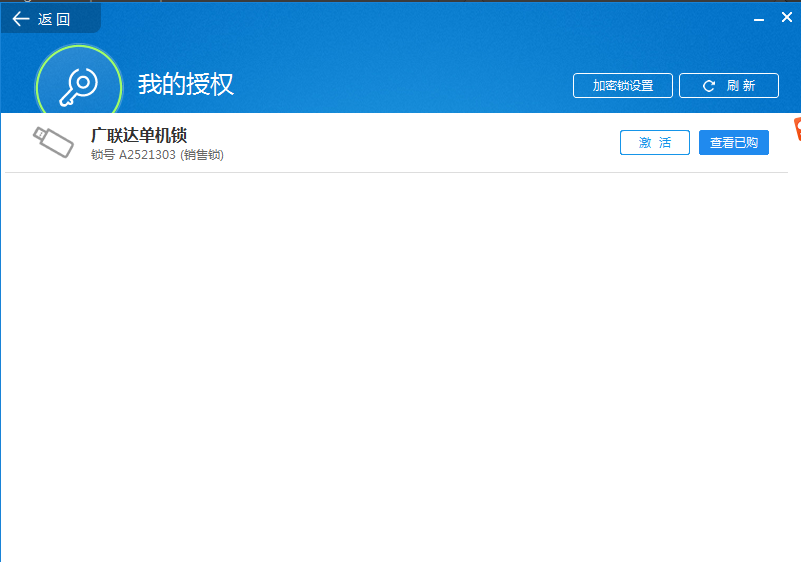The height and width of the screenshot is (562, 801).
Task: Click the 我的授权 heading
Action: [185, 84]
